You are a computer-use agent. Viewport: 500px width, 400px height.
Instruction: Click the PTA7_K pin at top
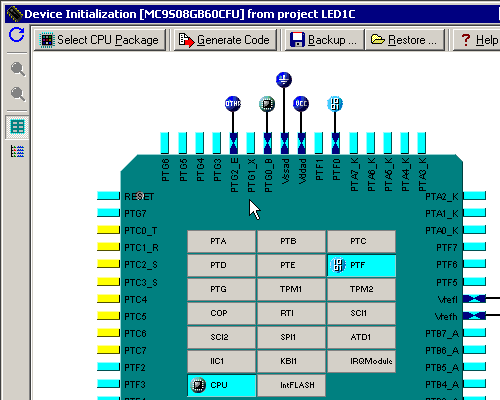pyautogui.click(x=353, y=143)
